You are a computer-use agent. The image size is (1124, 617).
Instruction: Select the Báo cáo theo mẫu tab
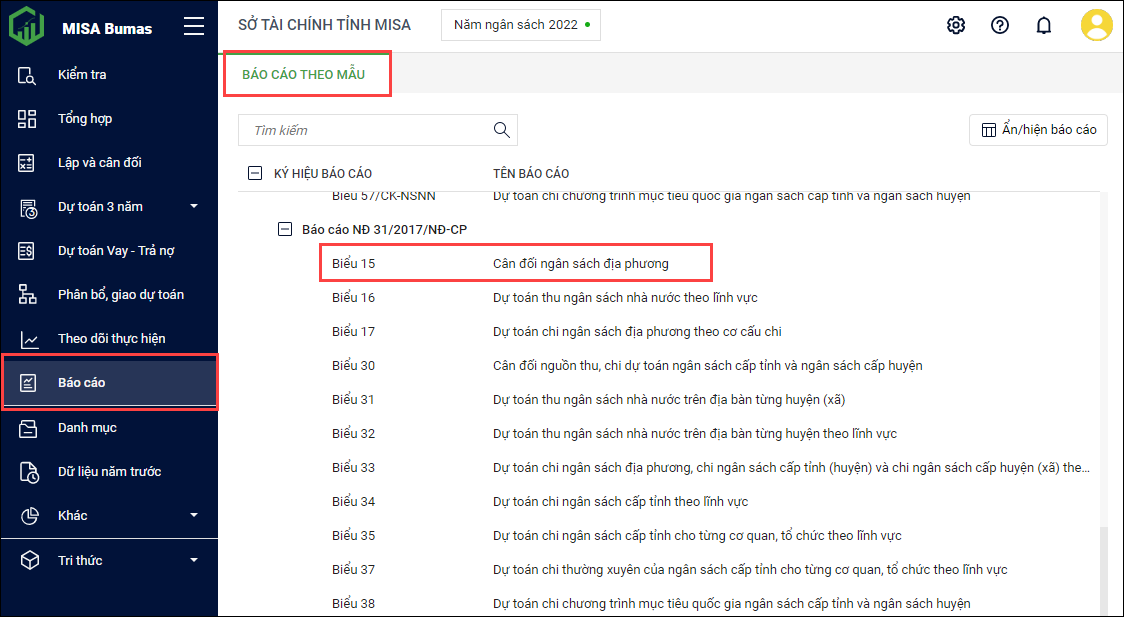(304, 75)
